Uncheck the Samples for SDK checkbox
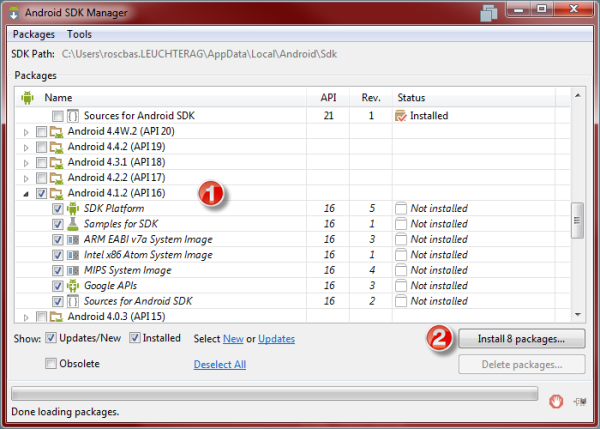The image size is (600, 429). [57, 224]
